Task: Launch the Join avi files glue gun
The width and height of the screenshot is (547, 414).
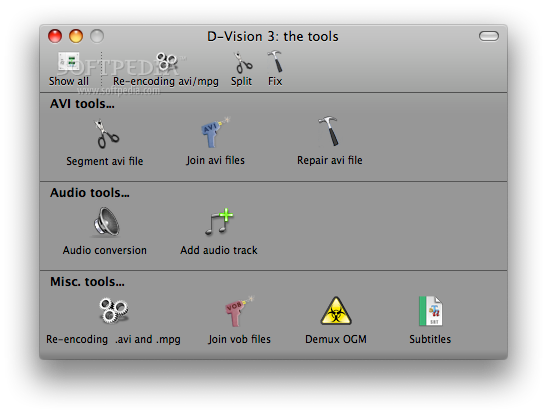Action: pyautogui.click(x=215, y=132)
